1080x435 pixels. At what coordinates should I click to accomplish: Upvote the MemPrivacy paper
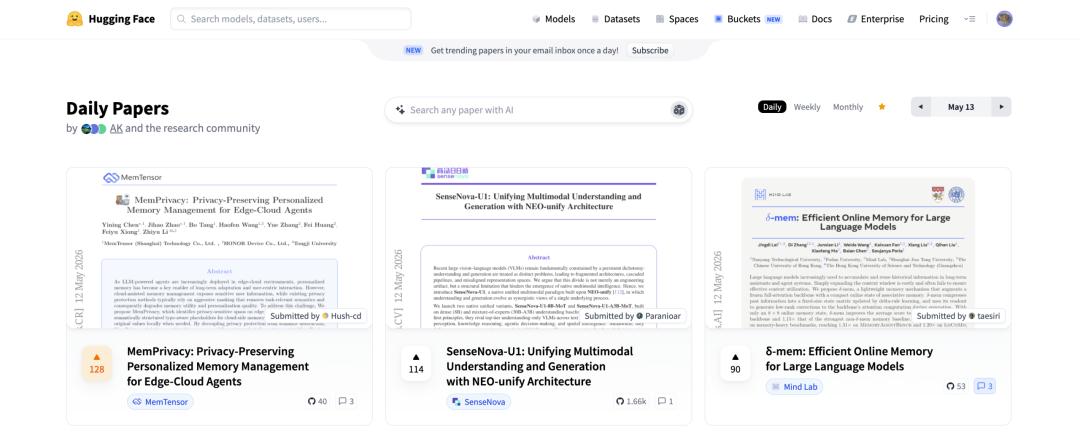tap(96, 363)
